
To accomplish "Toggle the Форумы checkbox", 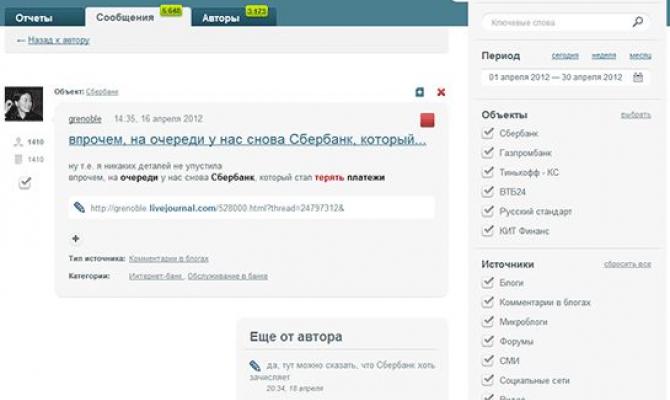I will tap(488, 341).
